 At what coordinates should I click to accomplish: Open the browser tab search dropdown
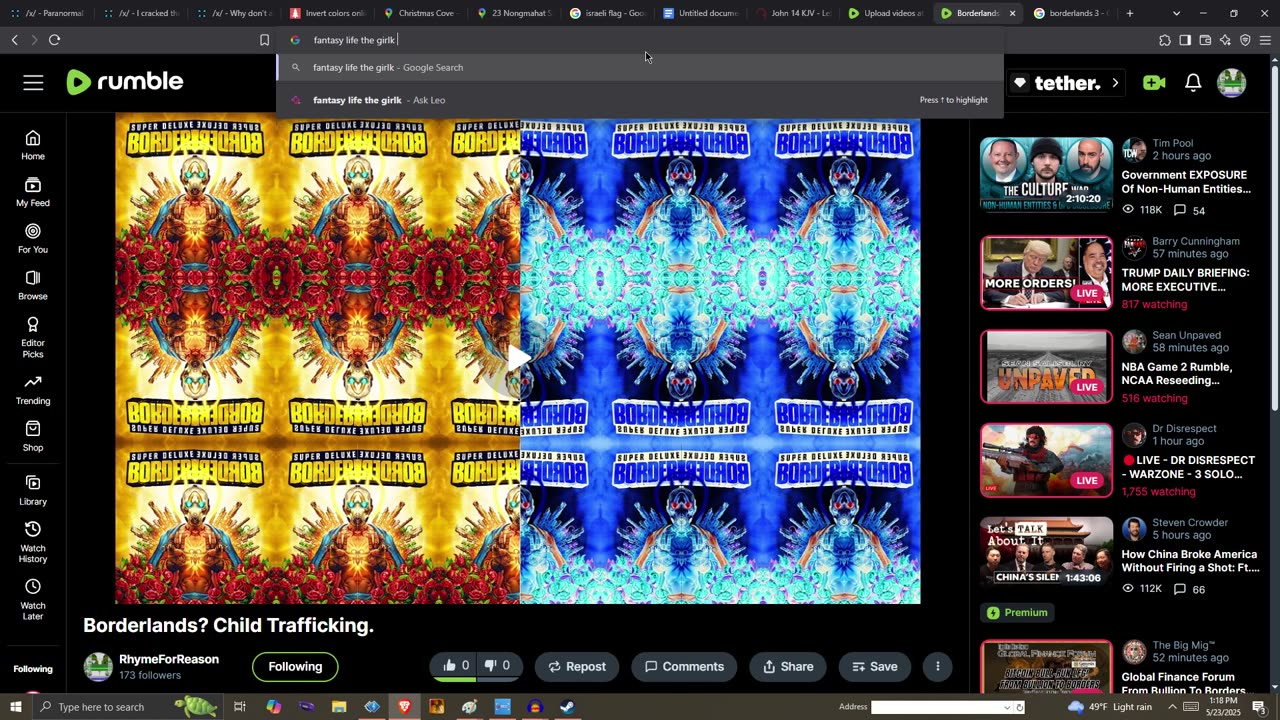click(x=1176, y=13)
